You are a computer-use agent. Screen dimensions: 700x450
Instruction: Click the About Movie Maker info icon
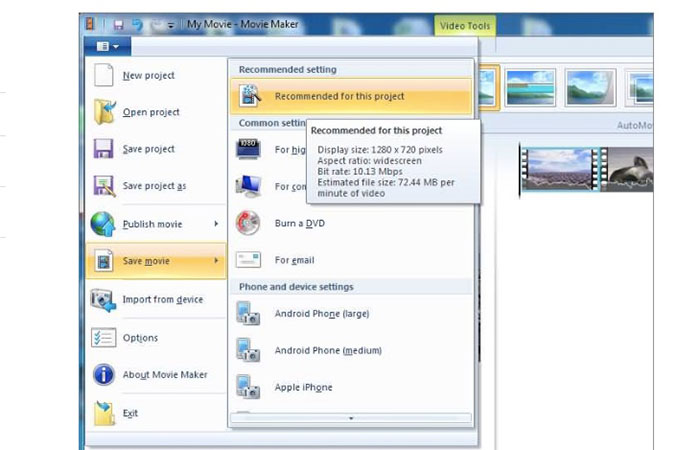point(104,375)
